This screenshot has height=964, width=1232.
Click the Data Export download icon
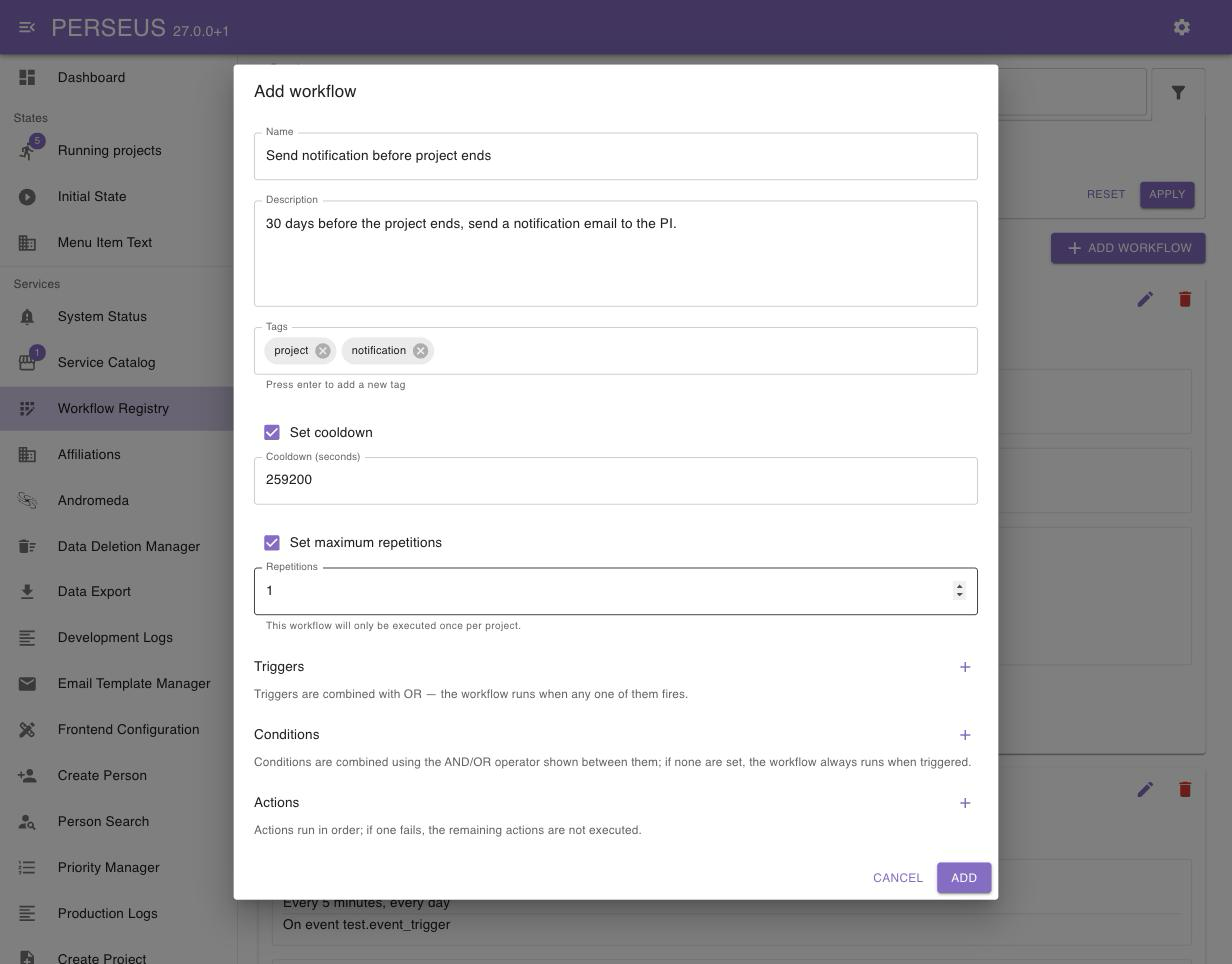point(27,592)
